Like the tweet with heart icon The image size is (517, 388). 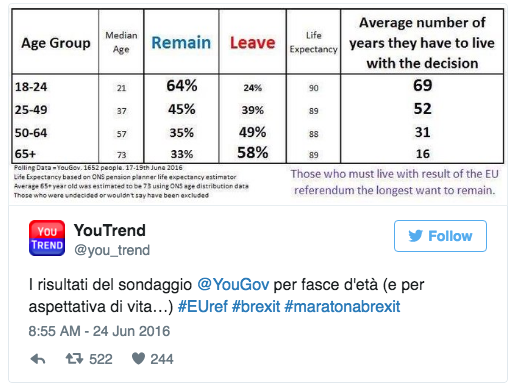coord(138,359)
